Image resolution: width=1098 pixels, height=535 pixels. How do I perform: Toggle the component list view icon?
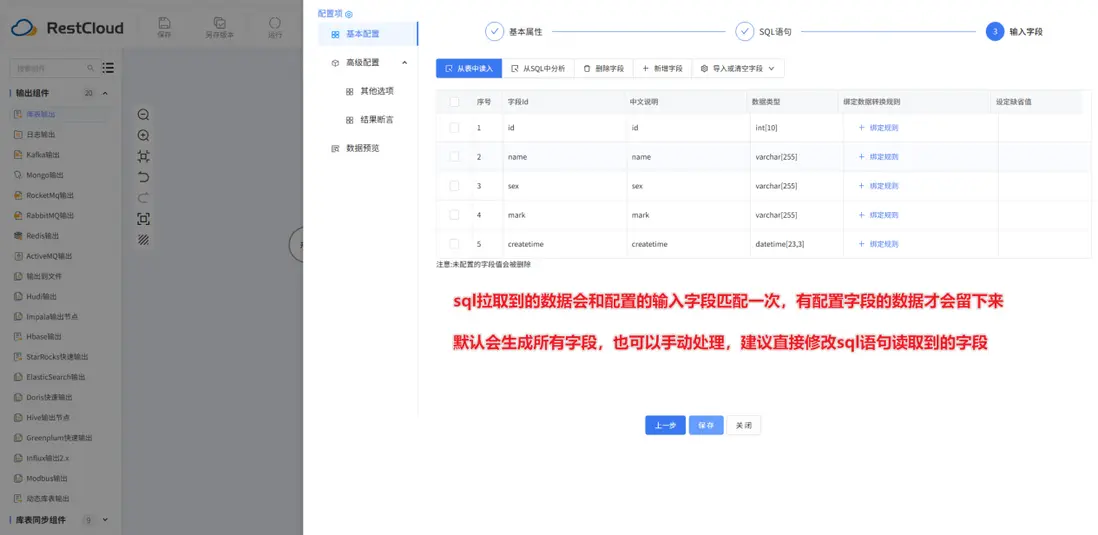[x=108, y=68]
